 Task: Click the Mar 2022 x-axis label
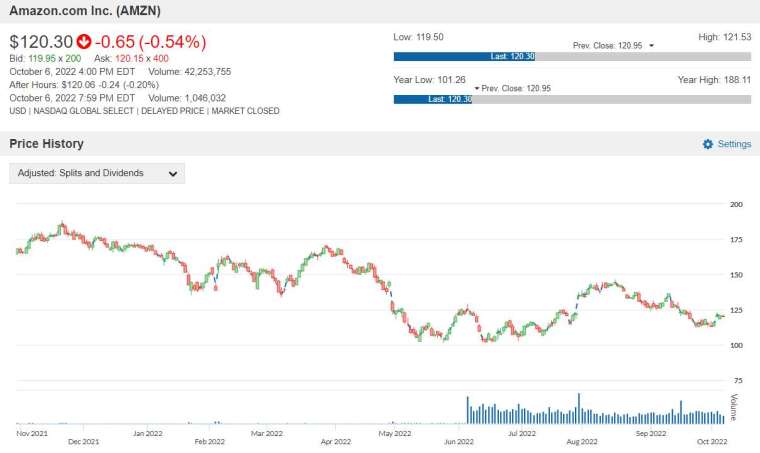[x=267, y=433]
